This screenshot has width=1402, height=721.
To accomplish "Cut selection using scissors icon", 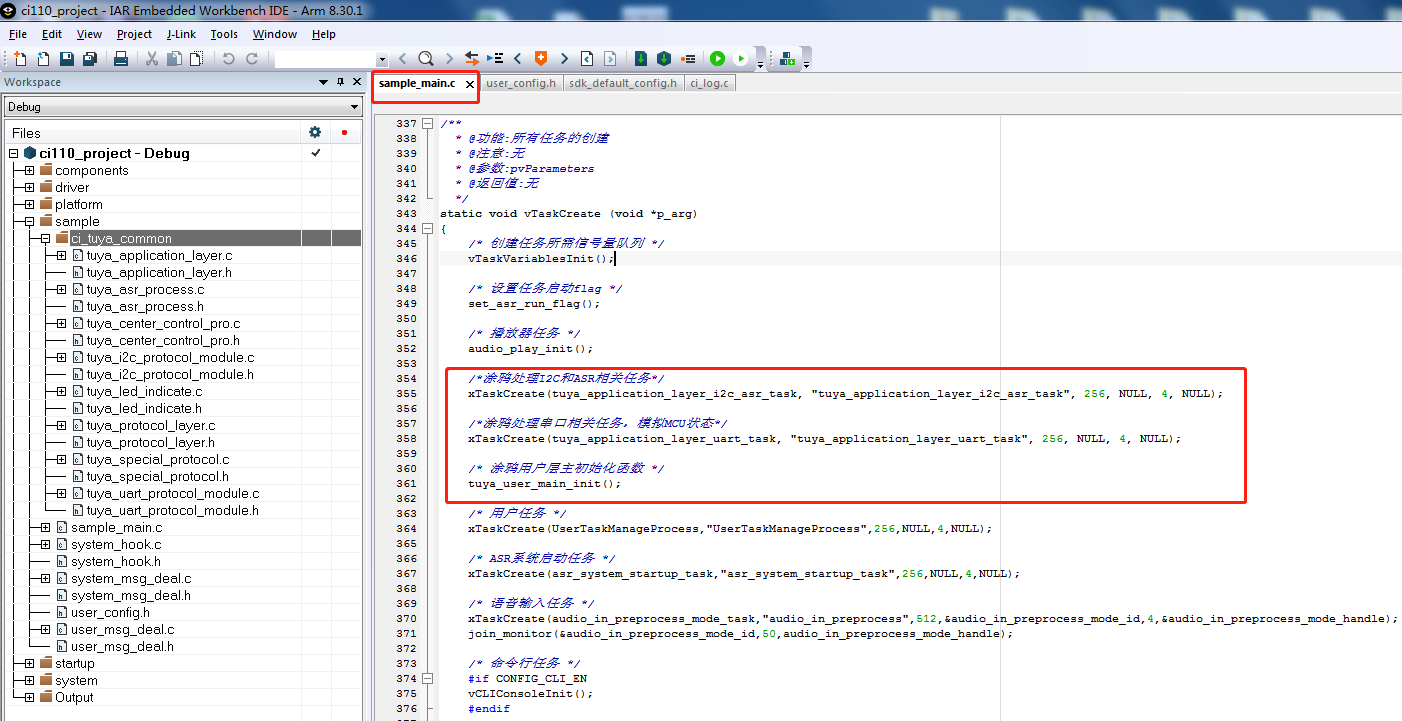I will click(152, 59).
